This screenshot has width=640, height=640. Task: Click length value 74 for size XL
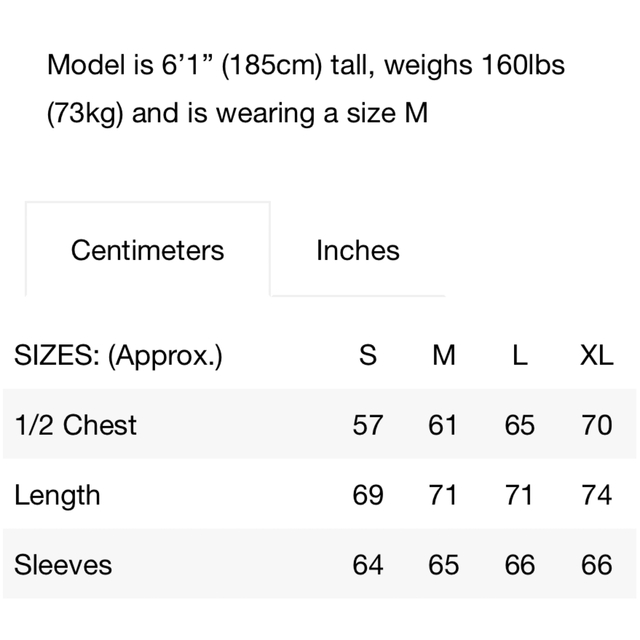click(596, 495)
